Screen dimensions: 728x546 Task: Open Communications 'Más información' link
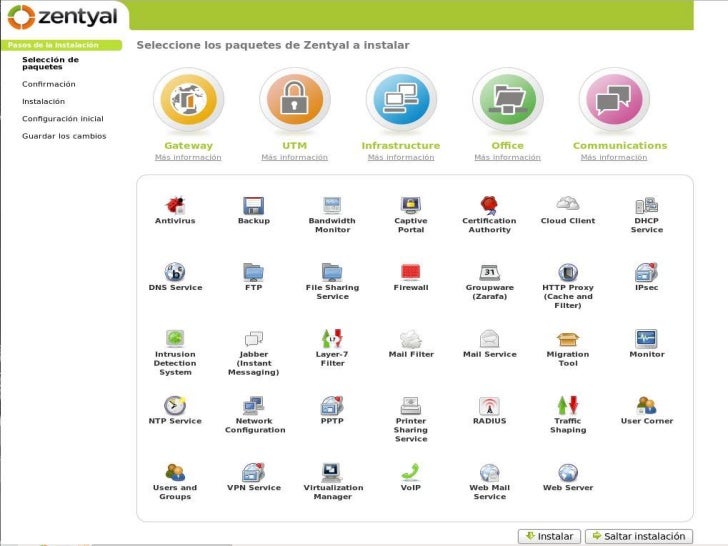[x=614, y=157]
